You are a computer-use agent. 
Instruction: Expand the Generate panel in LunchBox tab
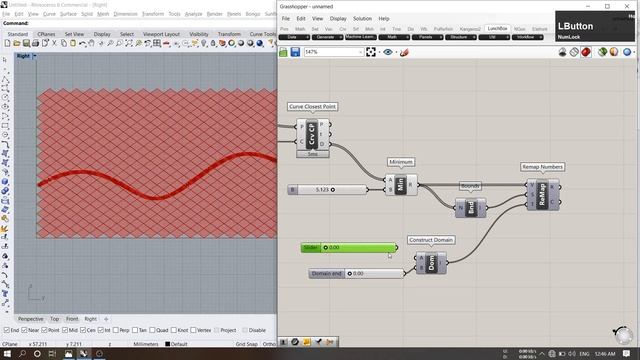[x=327, y=37]
